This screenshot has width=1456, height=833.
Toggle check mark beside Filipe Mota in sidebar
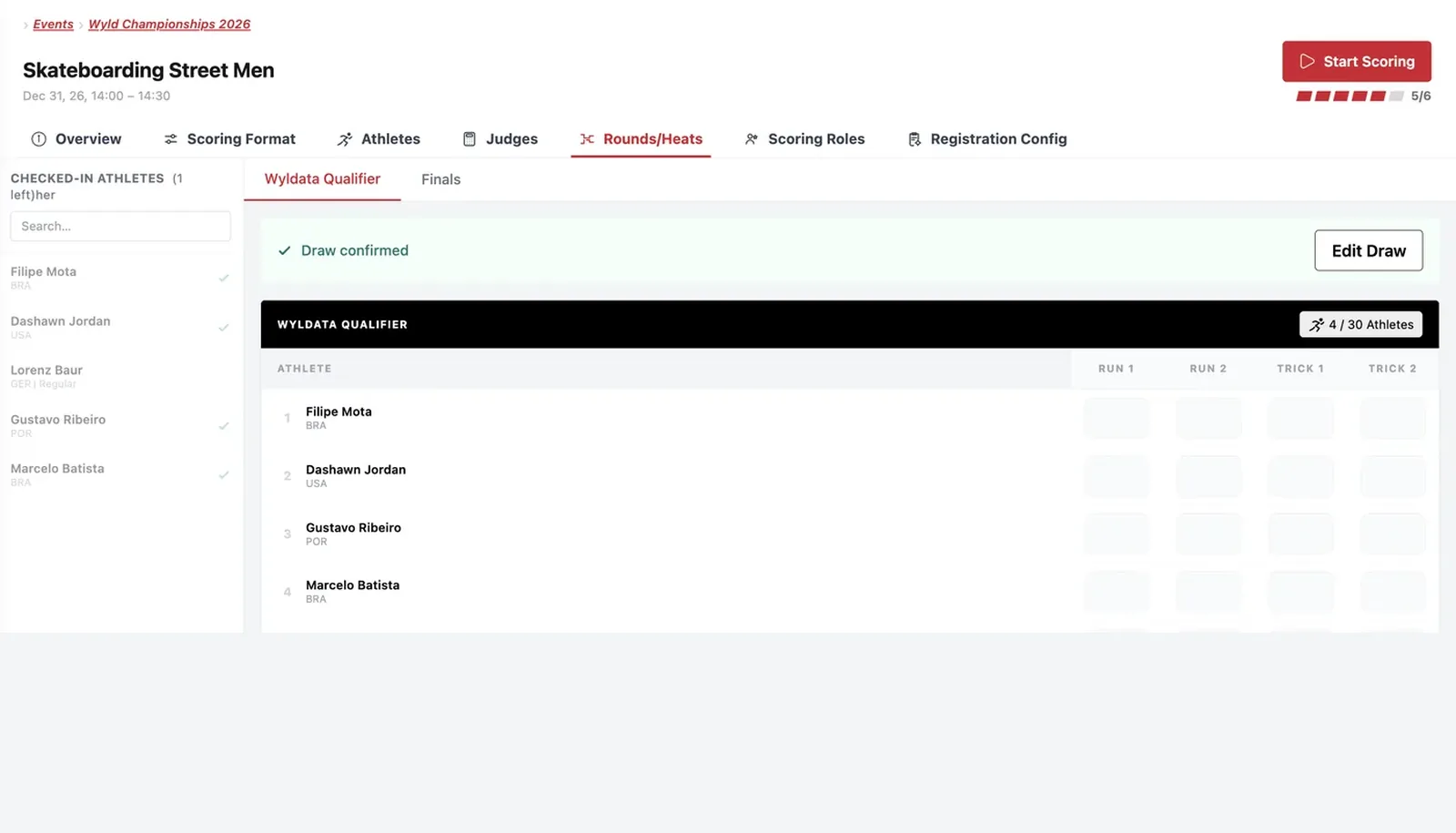(224, 278)
